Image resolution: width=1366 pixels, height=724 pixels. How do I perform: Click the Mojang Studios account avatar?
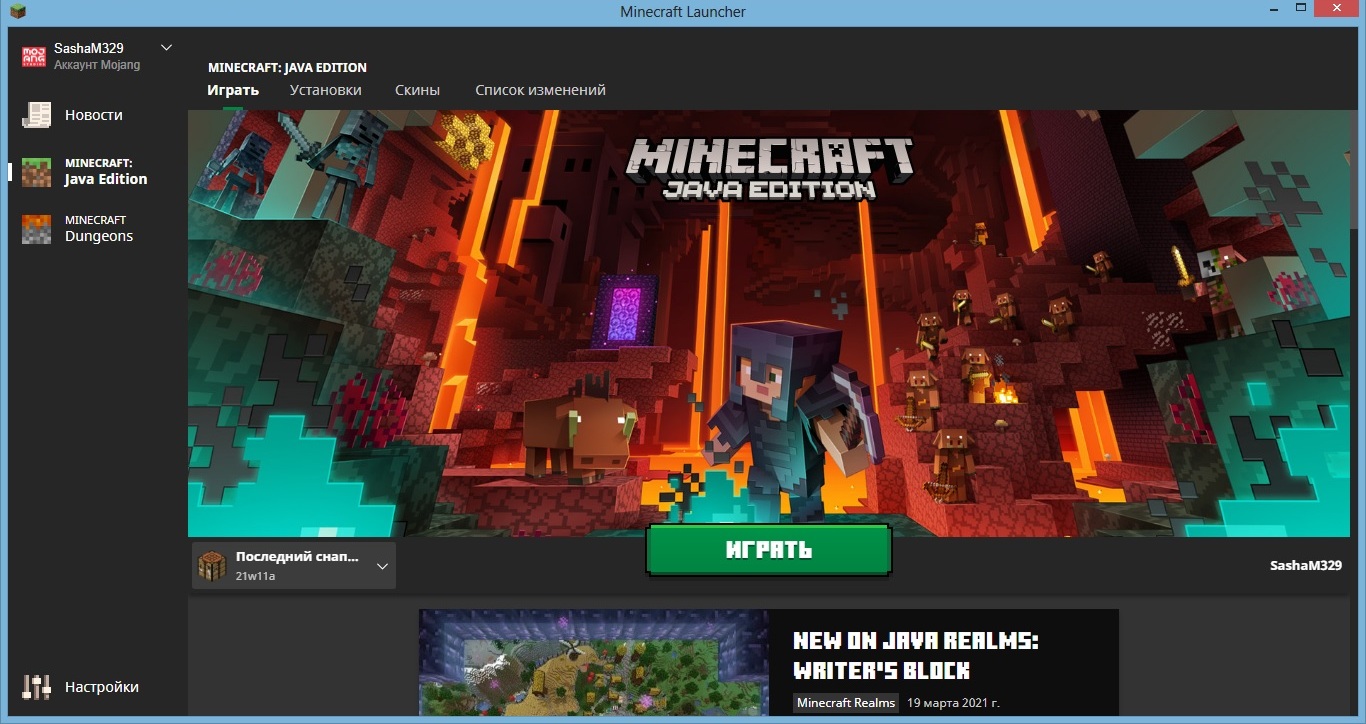click(34, 56)
